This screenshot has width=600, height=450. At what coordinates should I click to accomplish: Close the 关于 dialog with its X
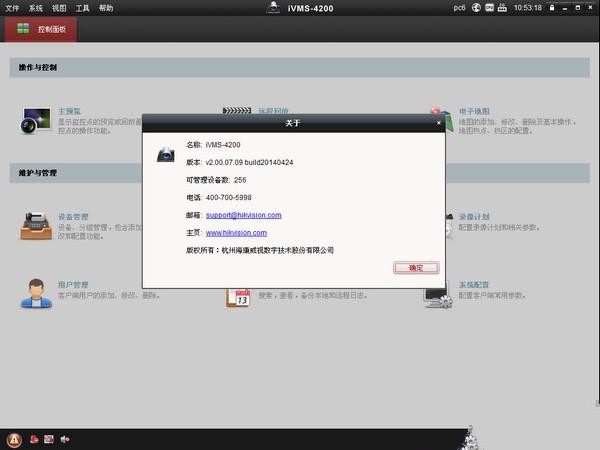[439, 123]
